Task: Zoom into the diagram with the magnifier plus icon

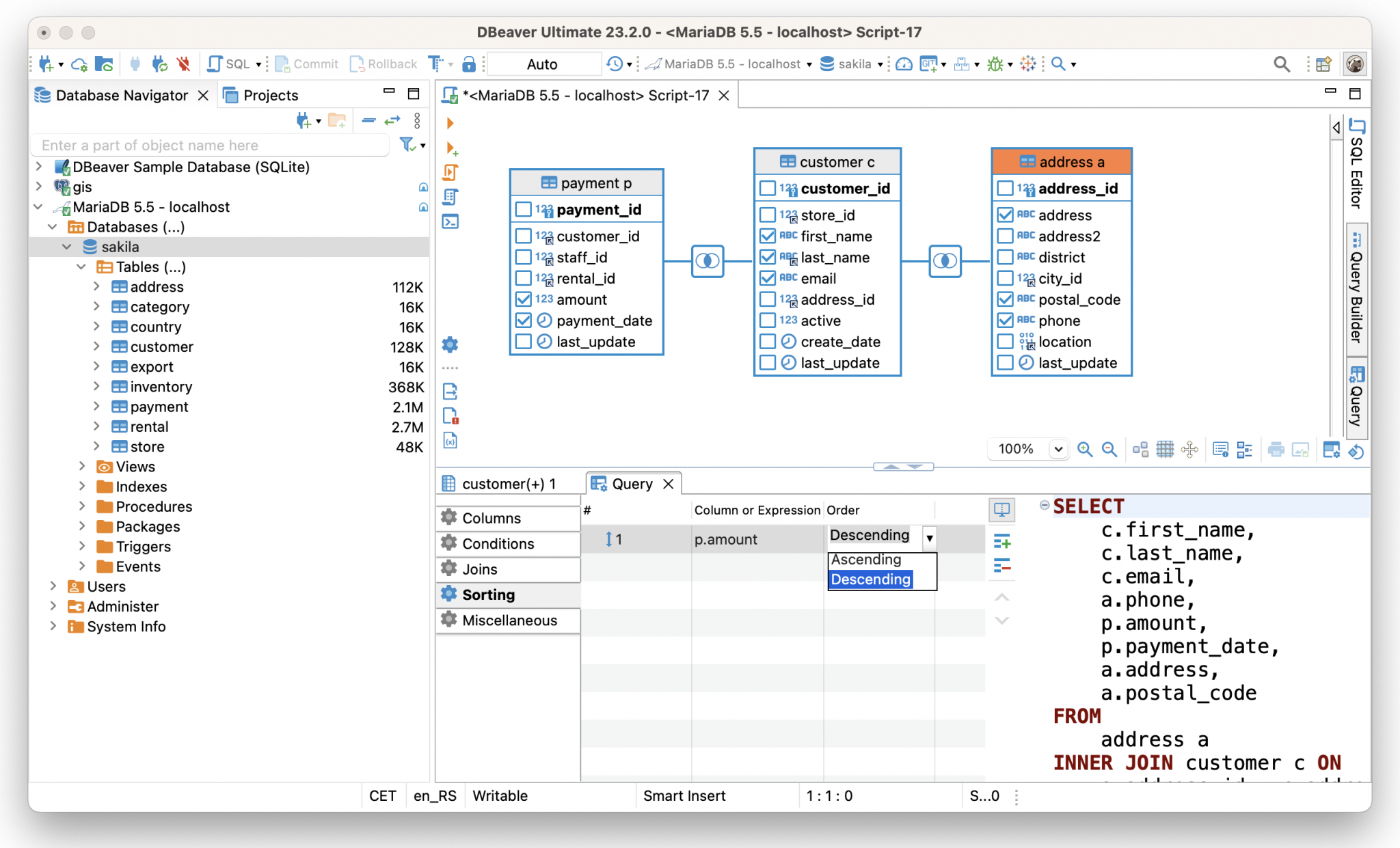Action: pyautogui.click(x=1086, y=449)
